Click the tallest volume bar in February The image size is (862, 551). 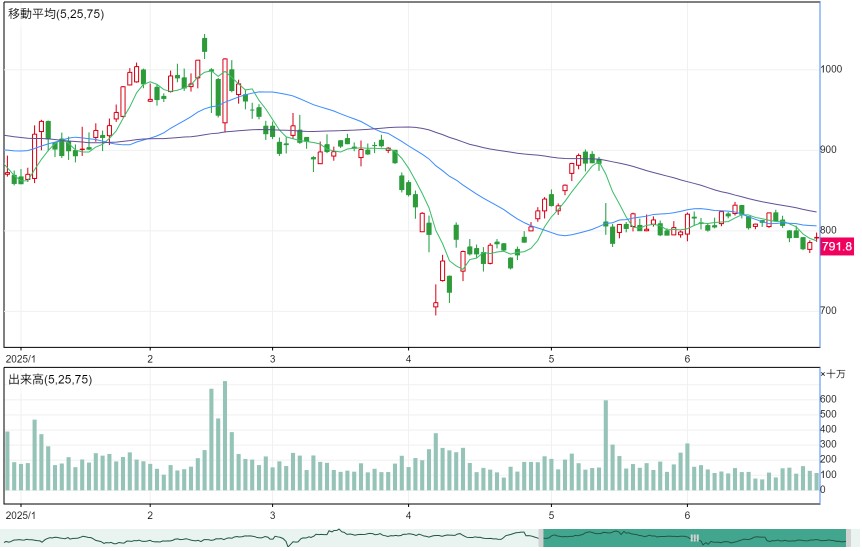[225, 436]
